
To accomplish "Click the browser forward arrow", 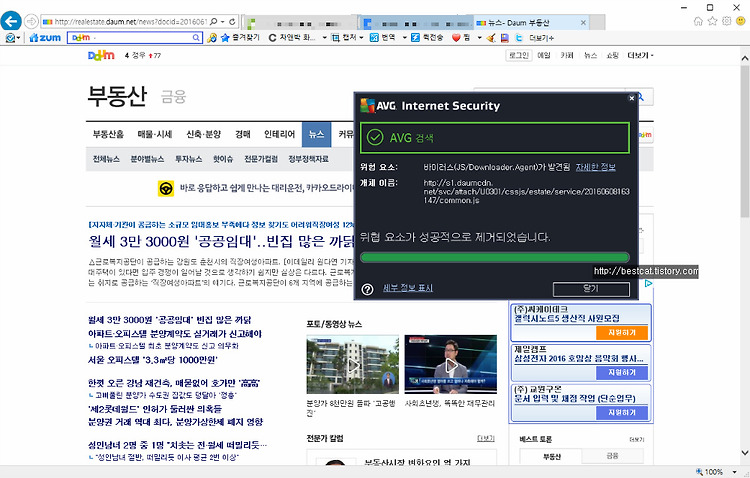I will click(31, 22).
